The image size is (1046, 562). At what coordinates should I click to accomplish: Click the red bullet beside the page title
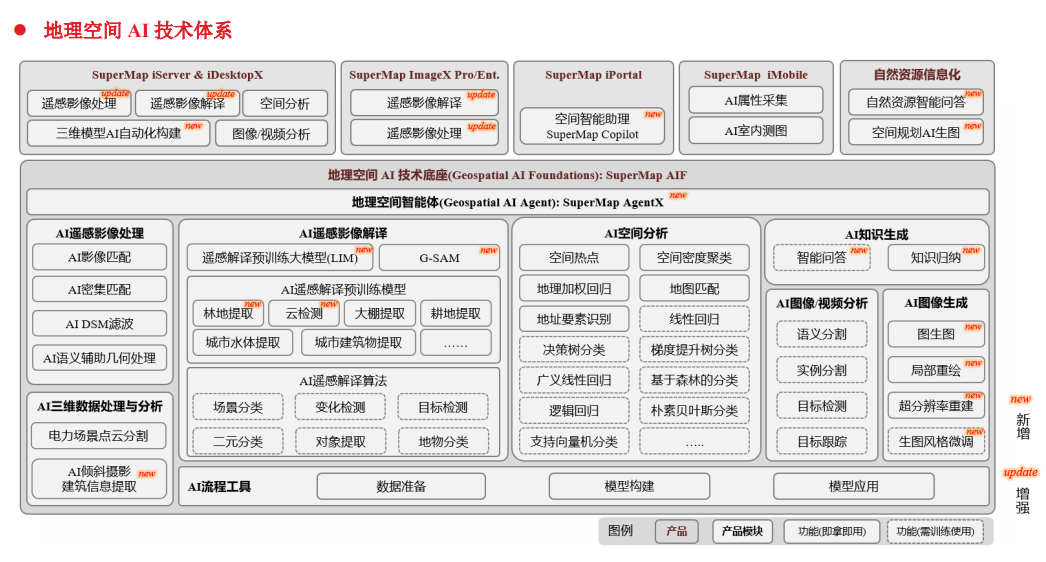click(x=19, y=30)
